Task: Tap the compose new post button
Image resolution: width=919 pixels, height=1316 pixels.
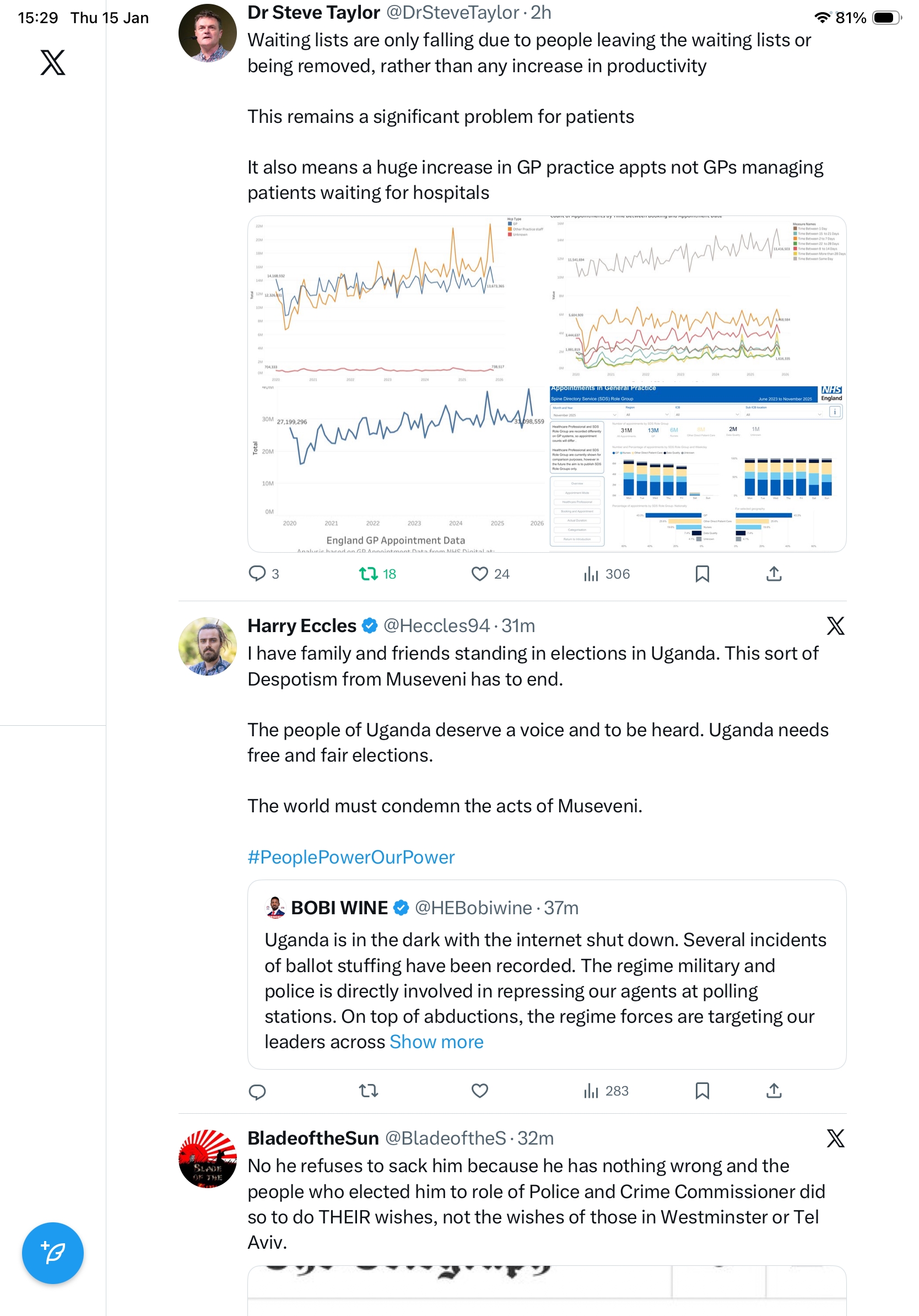Action: tap(52, 1253)
